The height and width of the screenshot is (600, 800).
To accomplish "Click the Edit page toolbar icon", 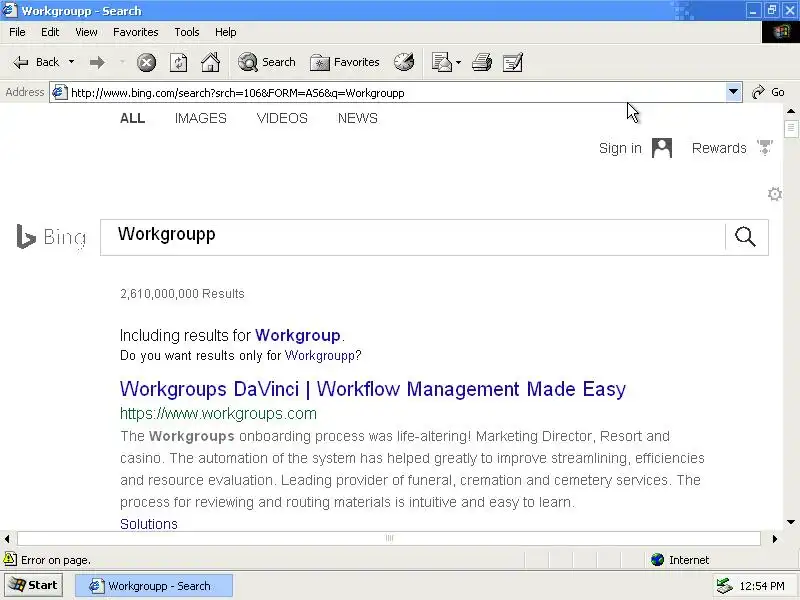I will [x=513, y=63].
